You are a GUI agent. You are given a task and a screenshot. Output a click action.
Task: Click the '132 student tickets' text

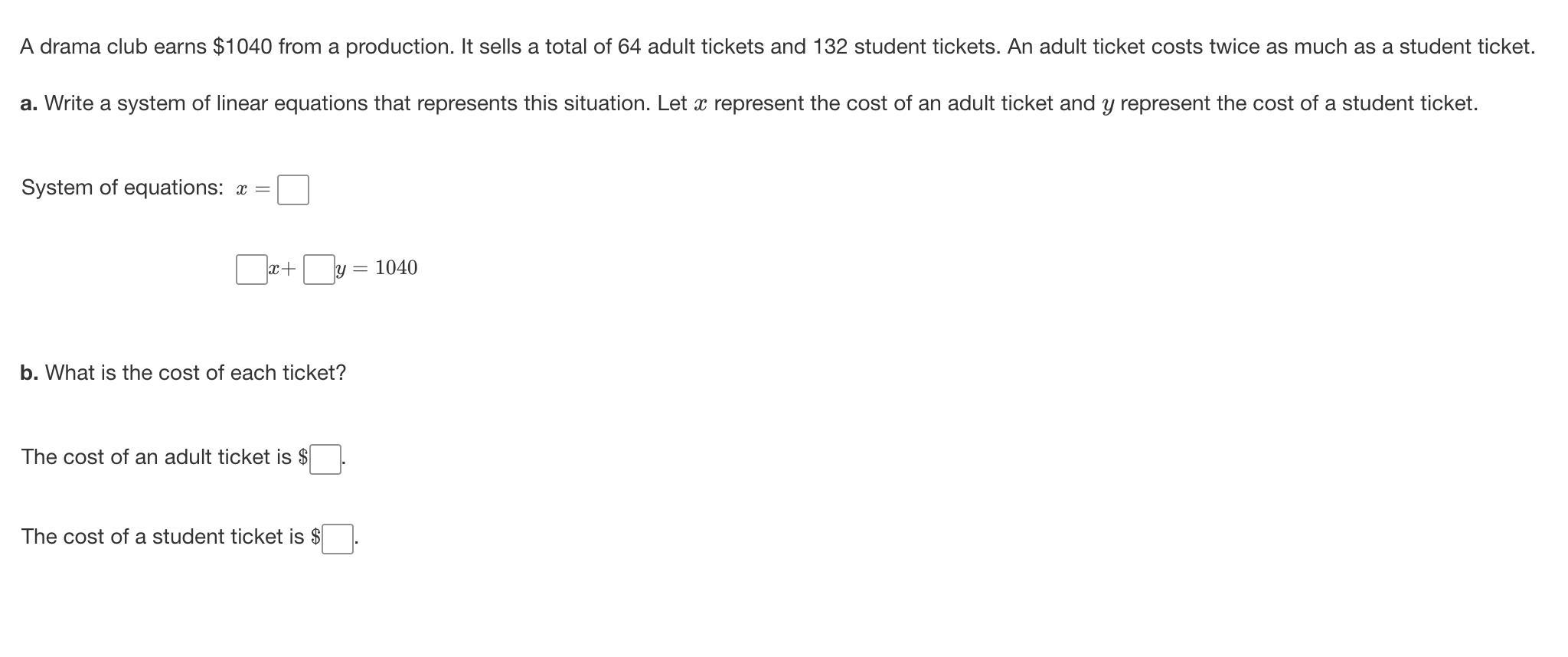(x=906, y=47)
